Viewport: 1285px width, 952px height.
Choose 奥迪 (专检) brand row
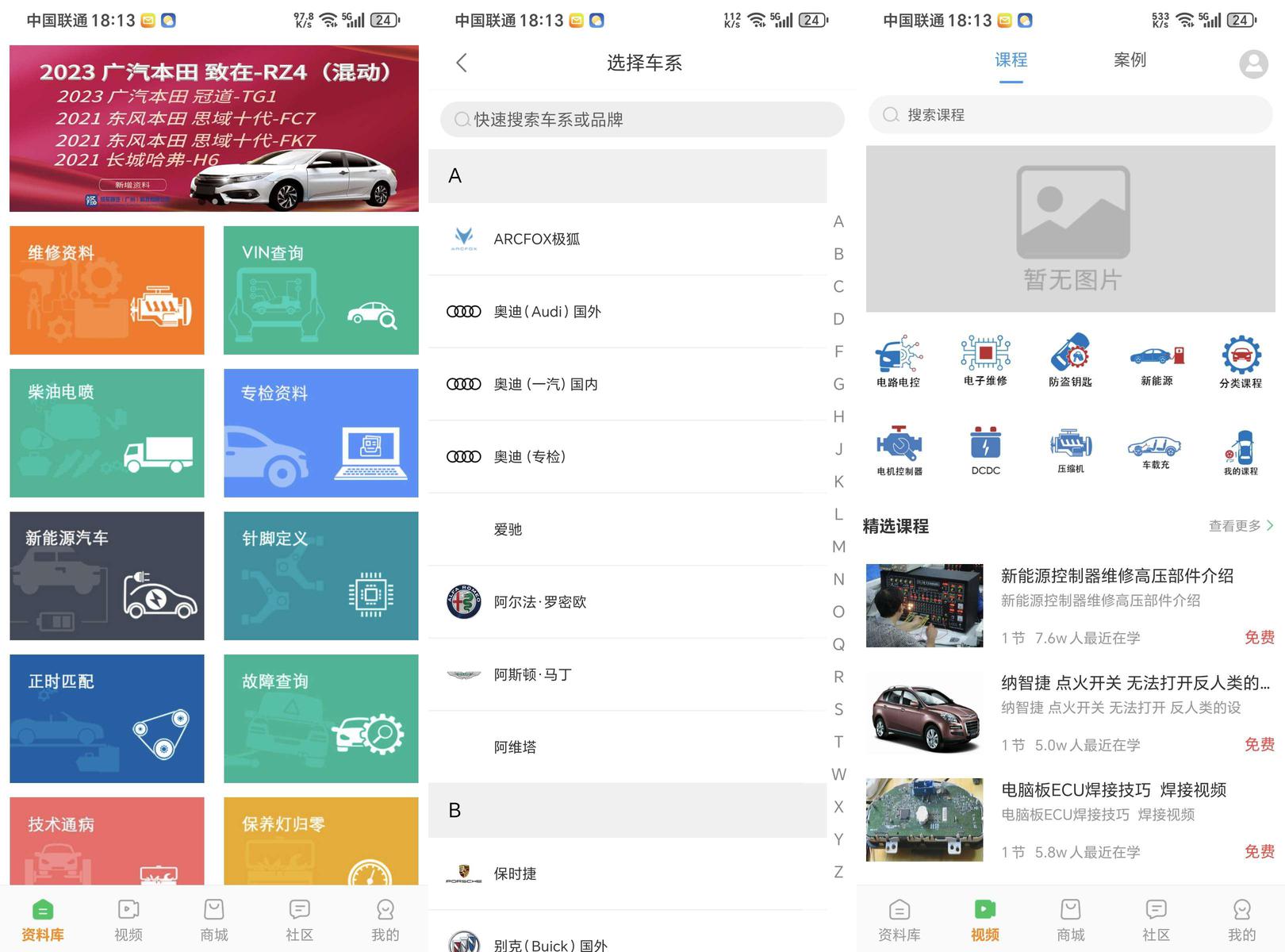click(x=627, y=456)
